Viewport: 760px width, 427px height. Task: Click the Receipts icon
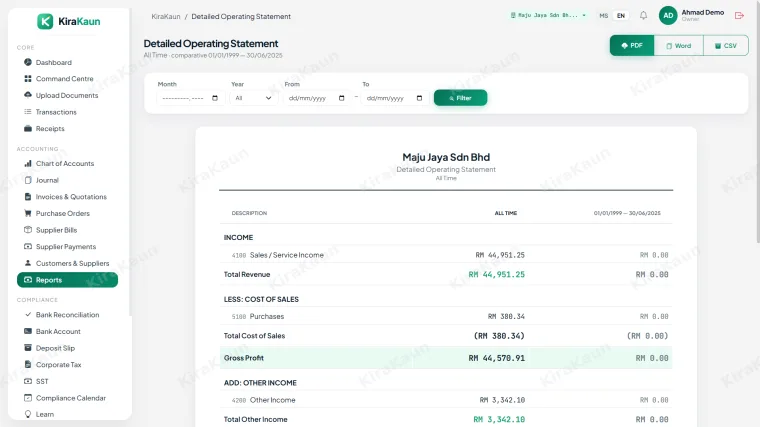tap(28, 128)
